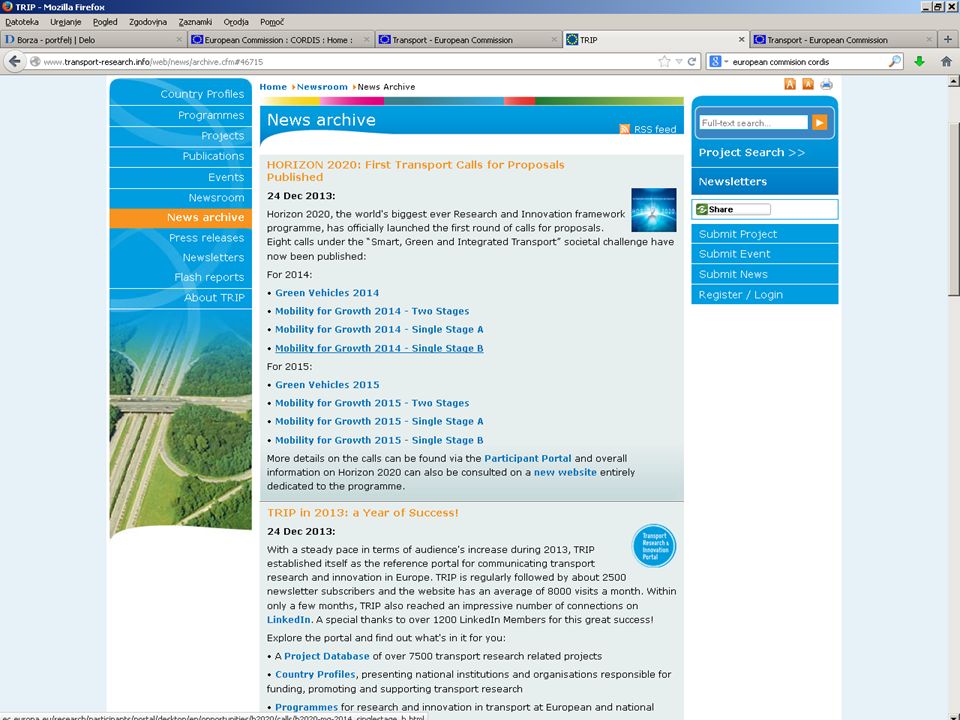The width and height of the screenshot is (960, 720).
Task: Reload the page with the refresh icon
Action: [692, 61]
